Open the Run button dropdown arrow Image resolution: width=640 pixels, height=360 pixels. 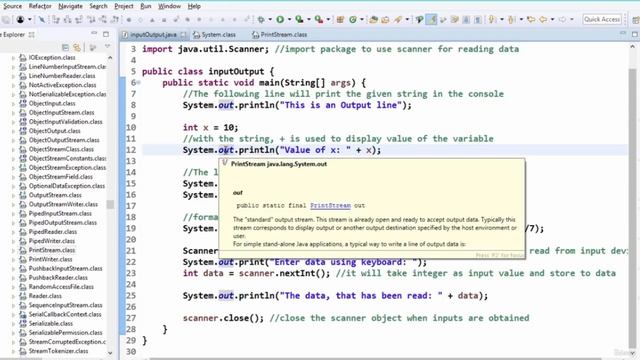(x=289, y=19)
